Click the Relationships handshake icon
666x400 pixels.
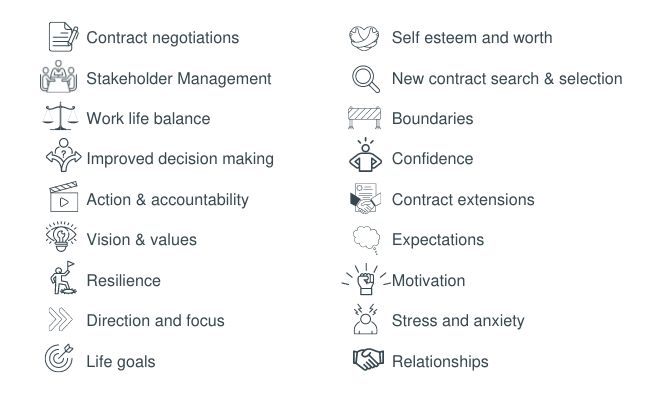(x=368, y=359)
